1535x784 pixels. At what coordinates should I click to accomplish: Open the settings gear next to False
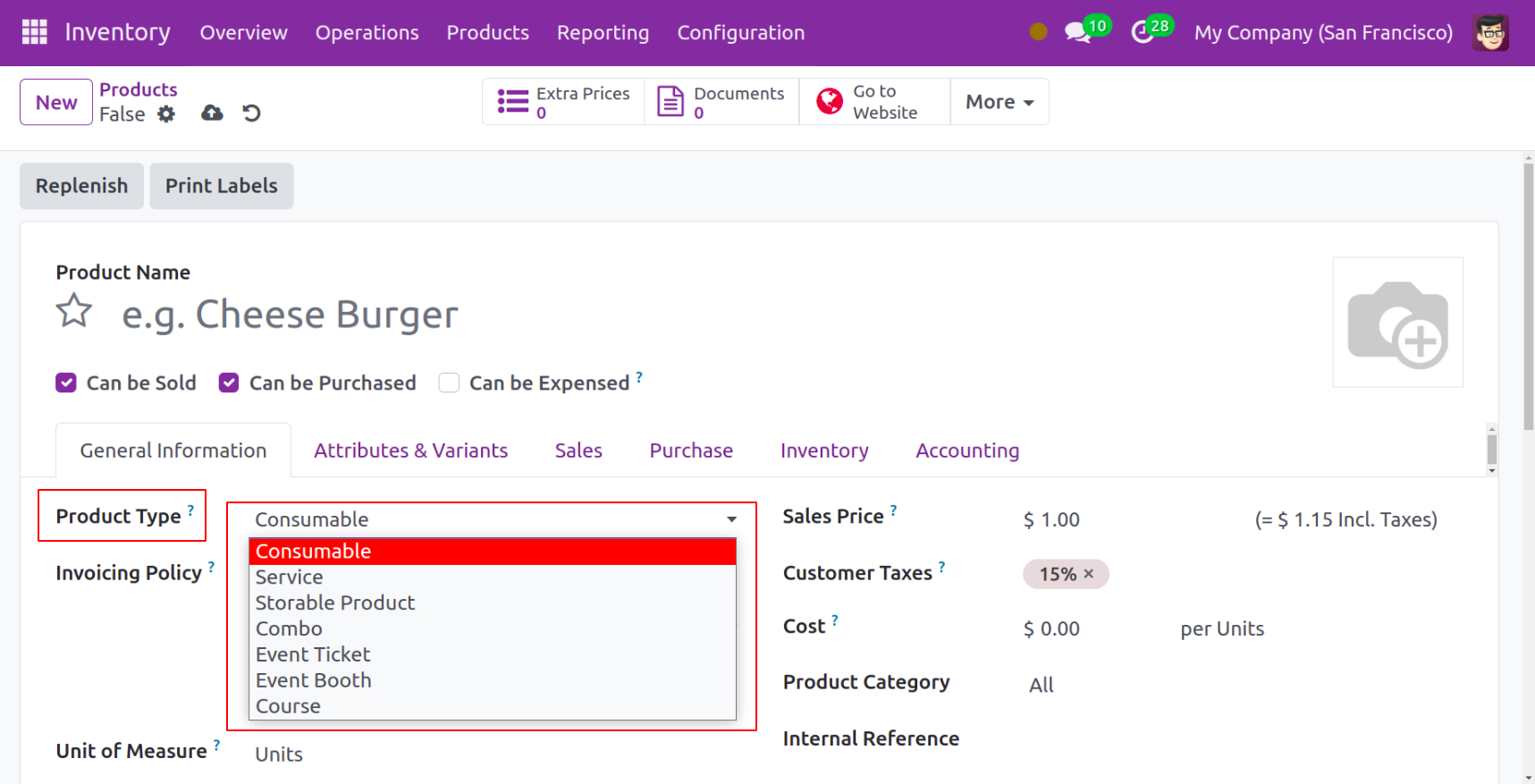point(166,114)
